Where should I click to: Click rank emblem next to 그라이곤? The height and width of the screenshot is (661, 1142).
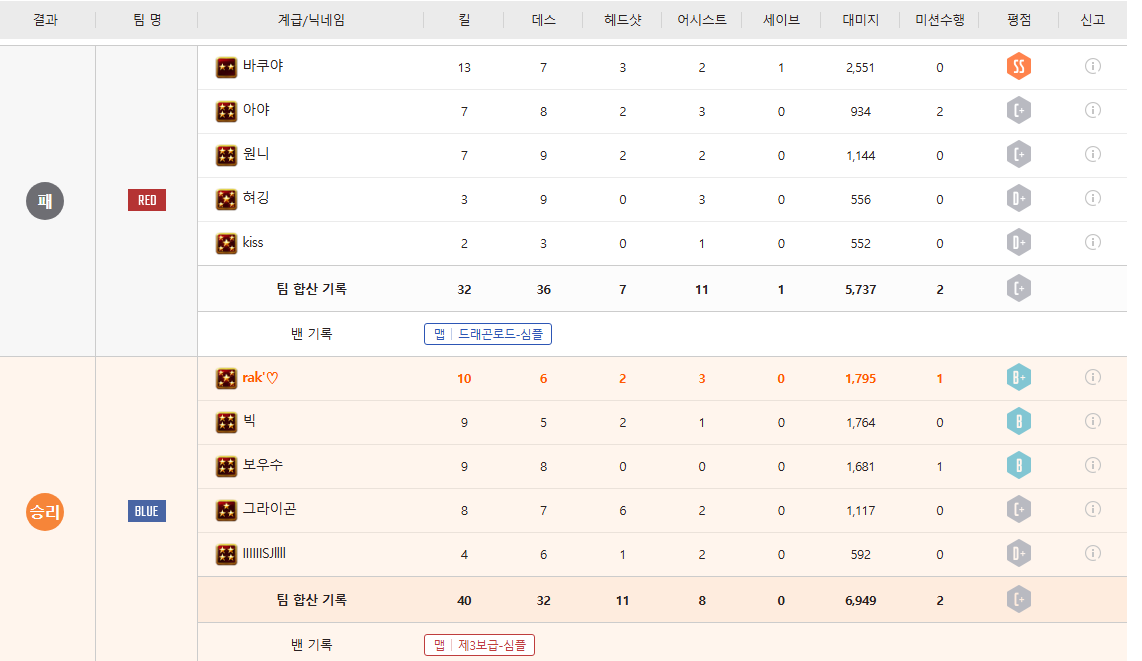click(x=227, y=510)
